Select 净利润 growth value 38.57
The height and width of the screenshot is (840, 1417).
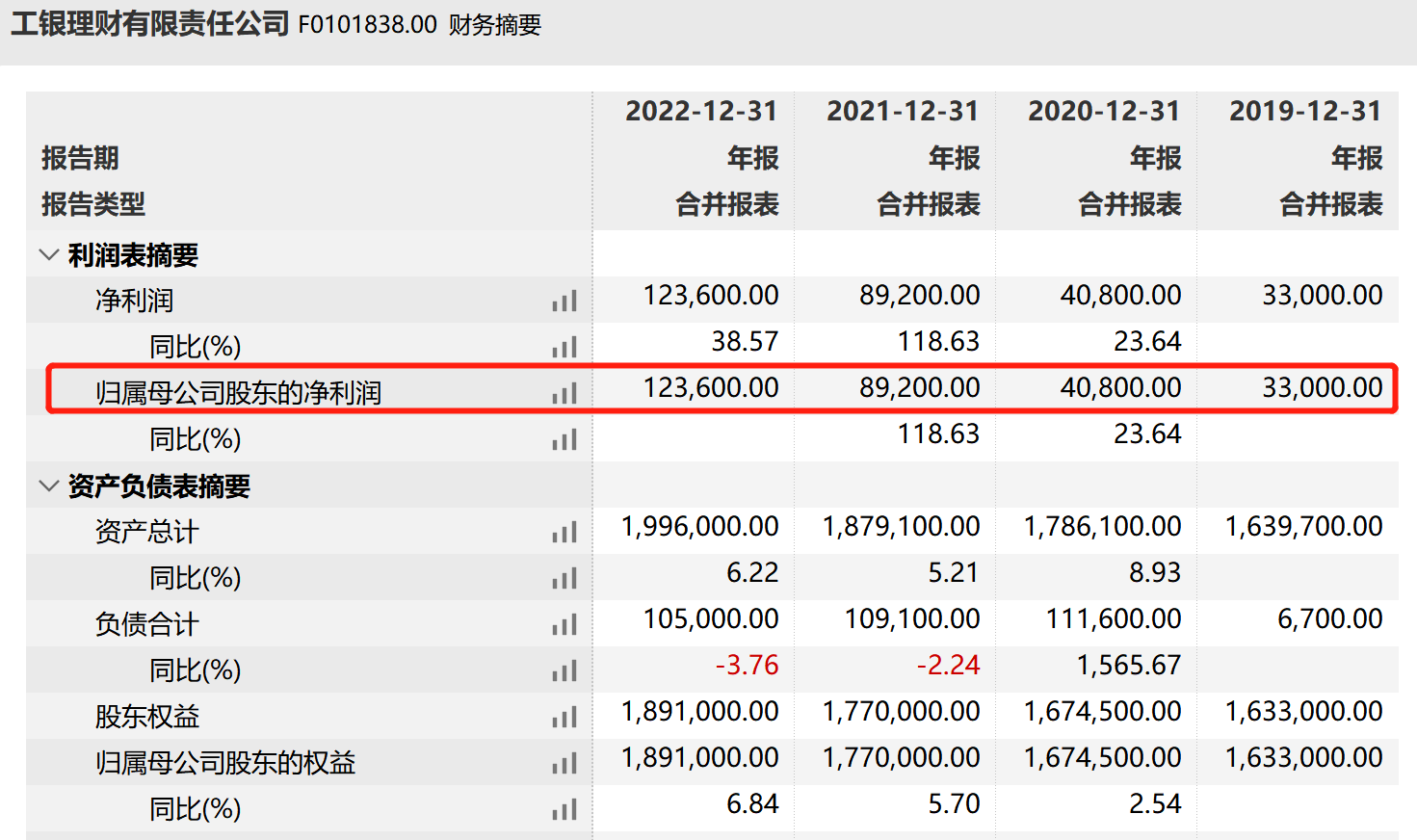tap(745, 341)
